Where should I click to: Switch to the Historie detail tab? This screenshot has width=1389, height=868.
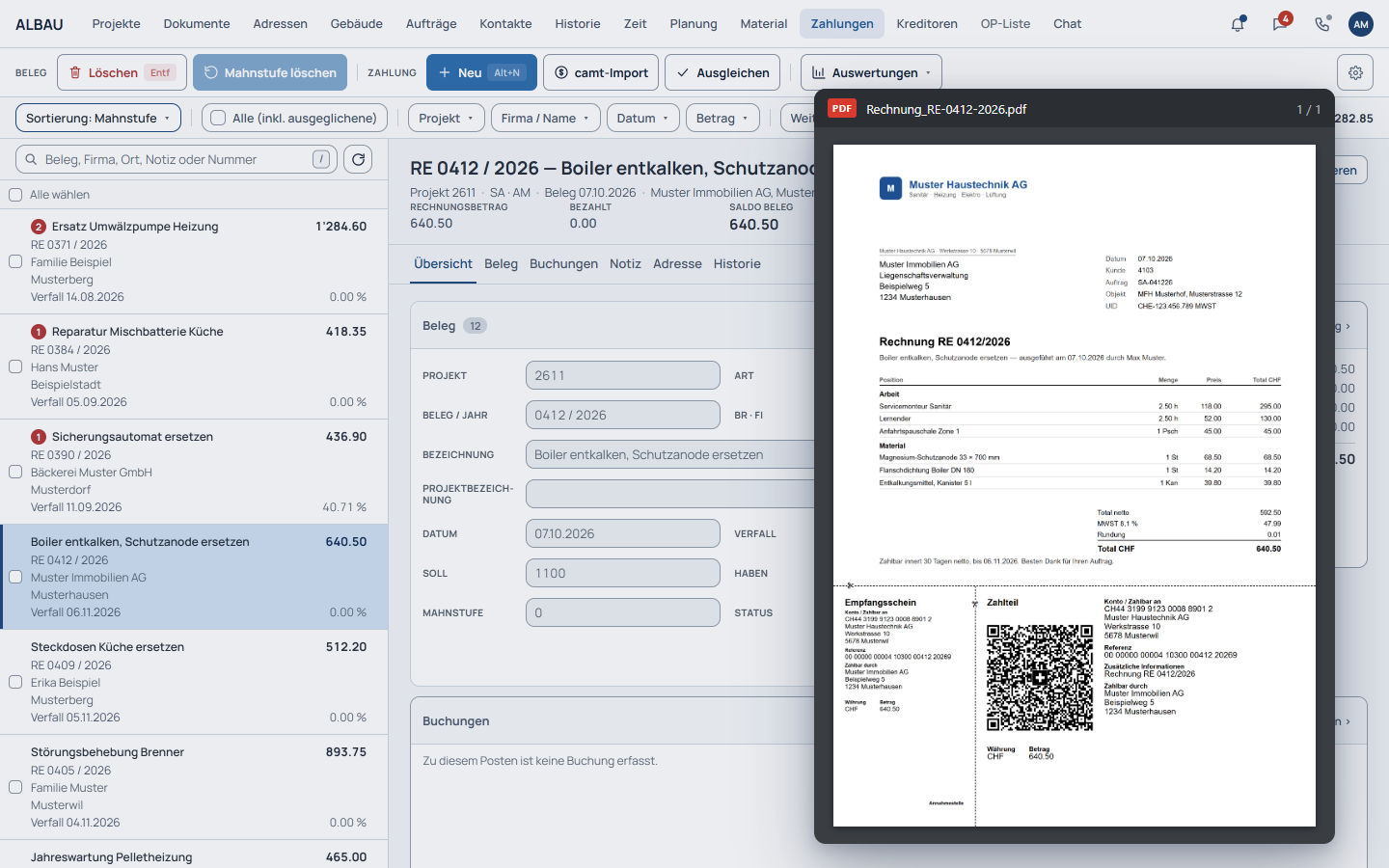(x=737, y=263)
